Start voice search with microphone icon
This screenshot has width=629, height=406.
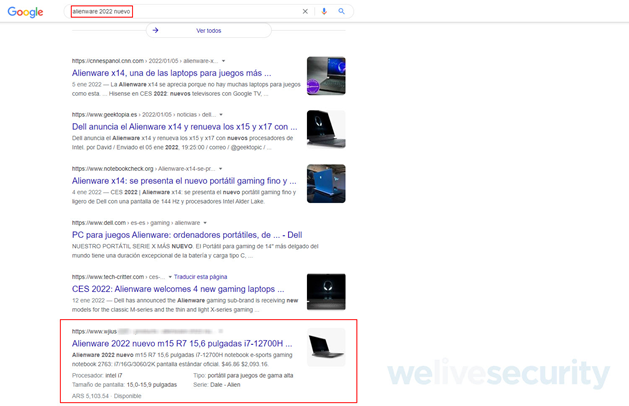tap(324, 12)
